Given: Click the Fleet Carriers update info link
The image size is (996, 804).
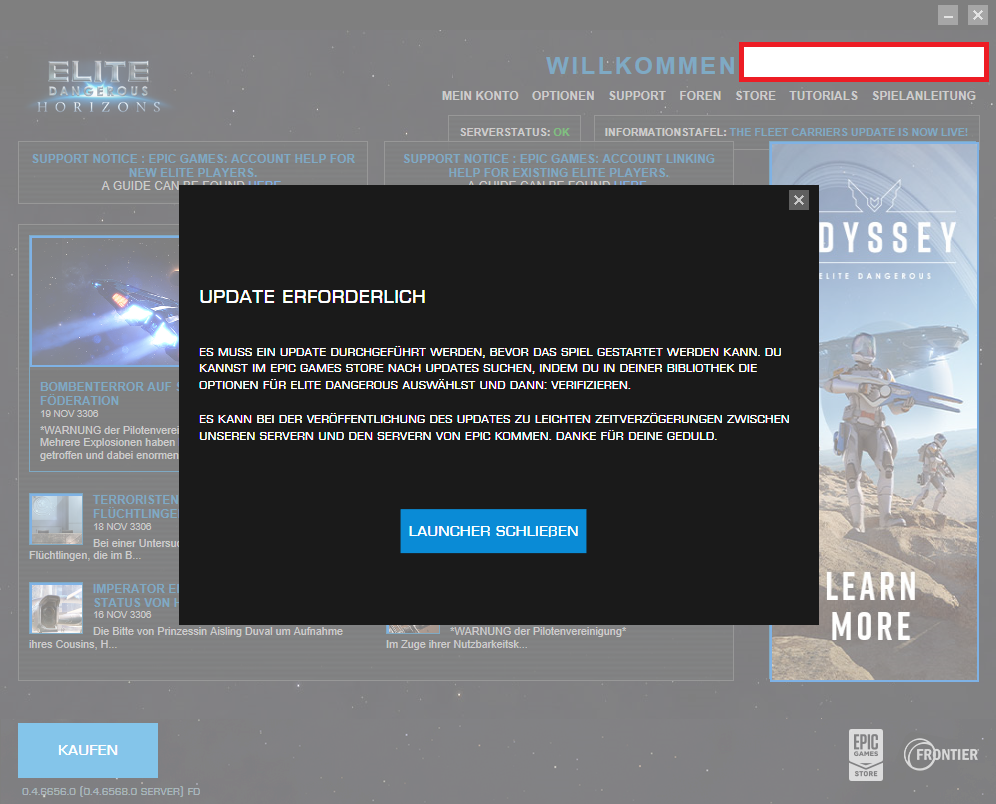Looking at the screenshot, I should point(849,132).
